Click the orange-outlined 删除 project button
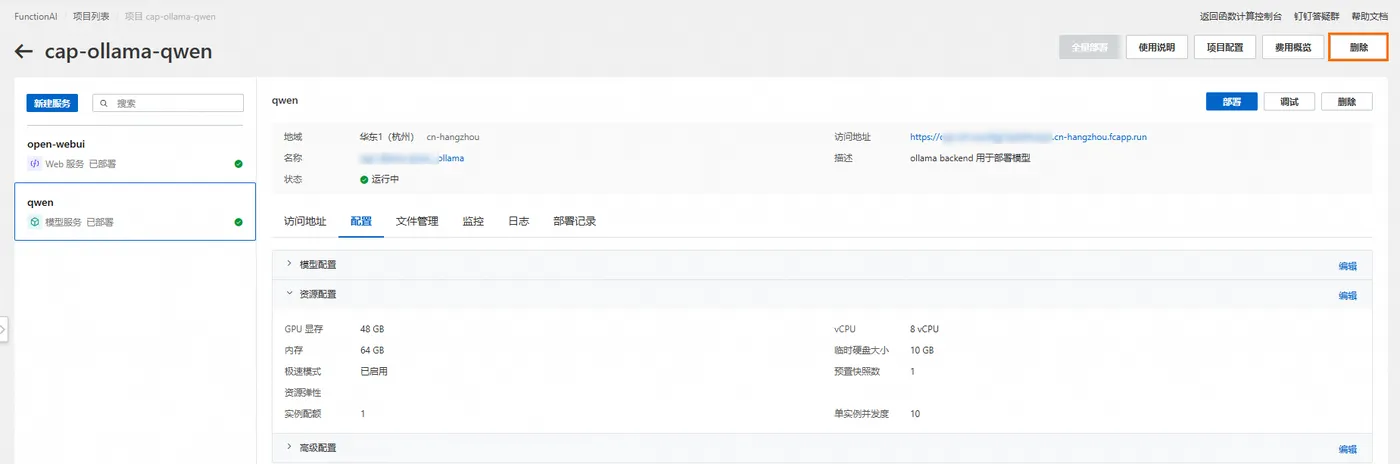The width and height of the screenshot is (1400, 464). tap(1358, 47)
